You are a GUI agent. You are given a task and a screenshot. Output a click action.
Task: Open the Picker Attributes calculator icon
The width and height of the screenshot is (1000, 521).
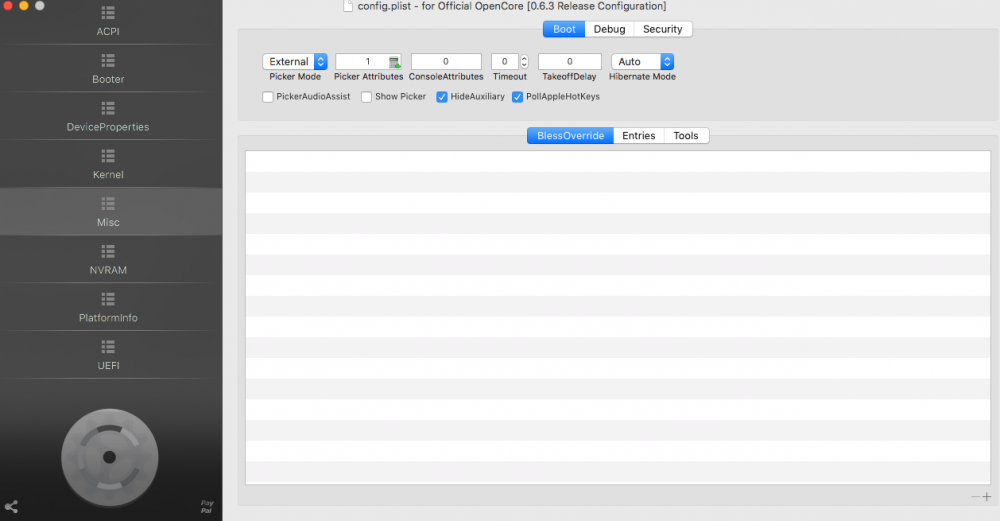[x=394, y=62]
